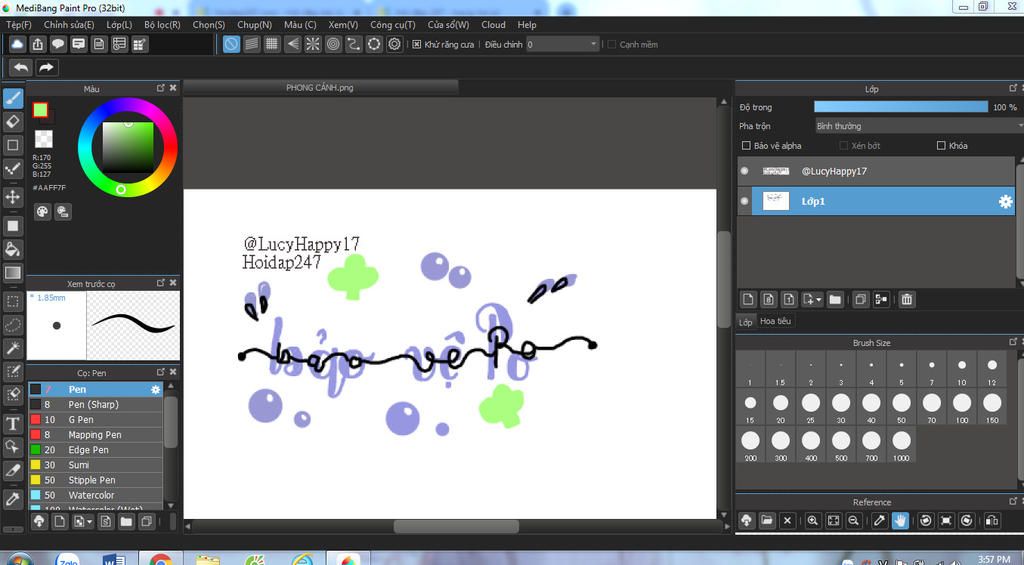Open the Tệp(F) menu
1024x565 pixels.
(19, 25)
